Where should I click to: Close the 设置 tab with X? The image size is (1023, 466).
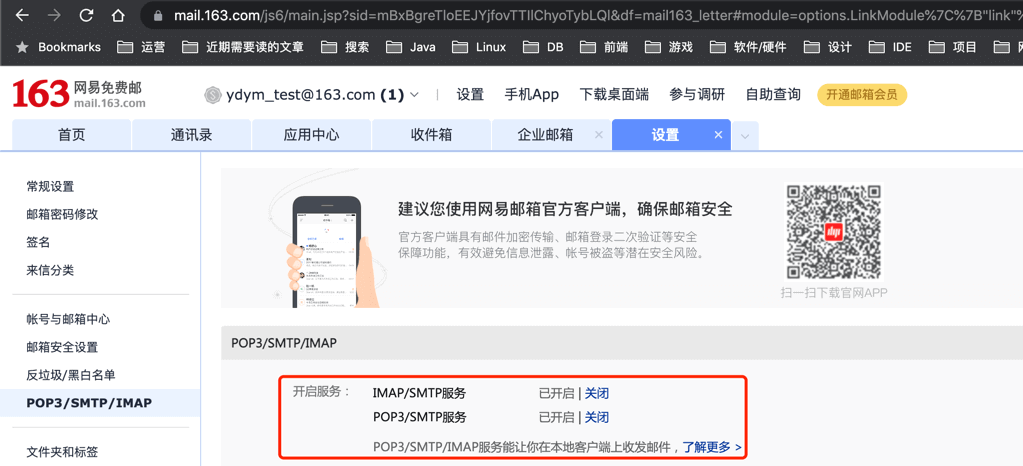718,135
